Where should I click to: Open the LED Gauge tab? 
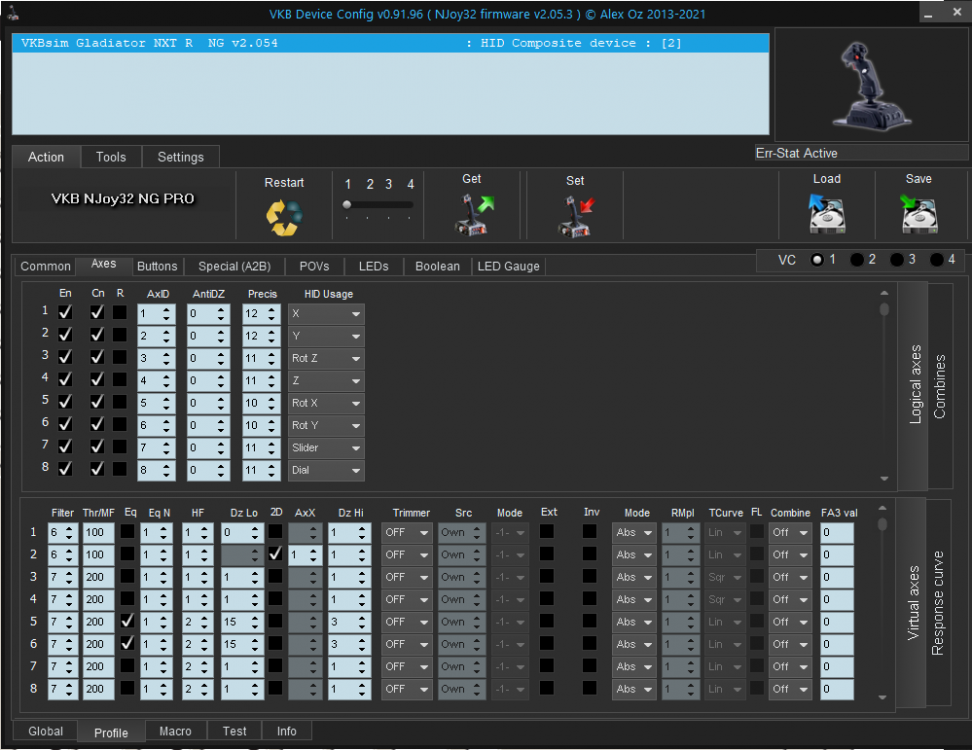[x=508, y=266]
